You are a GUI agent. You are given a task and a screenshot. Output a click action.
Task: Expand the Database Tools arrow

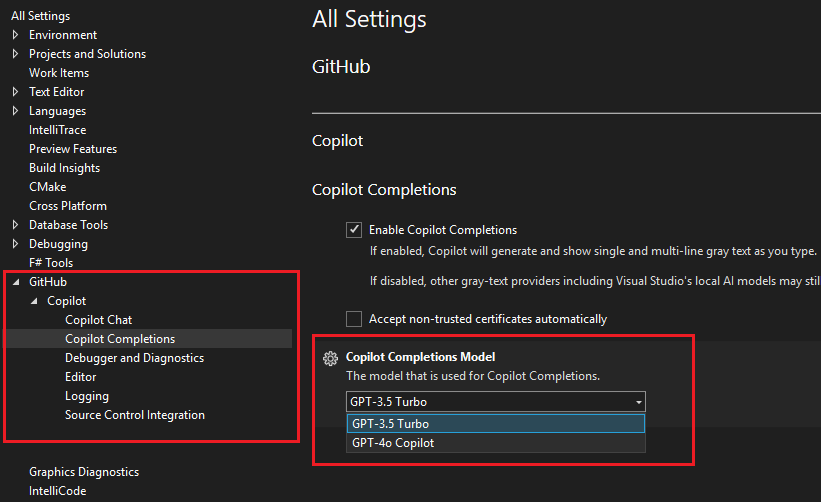pos(15,225)
